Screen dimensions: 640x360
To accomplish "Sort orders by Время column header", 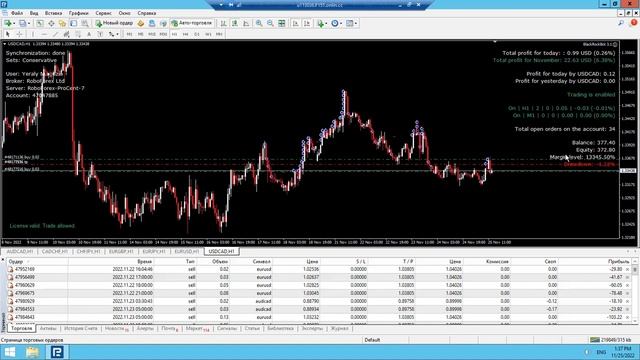I will pyautogui.click(x=144, y=261).
